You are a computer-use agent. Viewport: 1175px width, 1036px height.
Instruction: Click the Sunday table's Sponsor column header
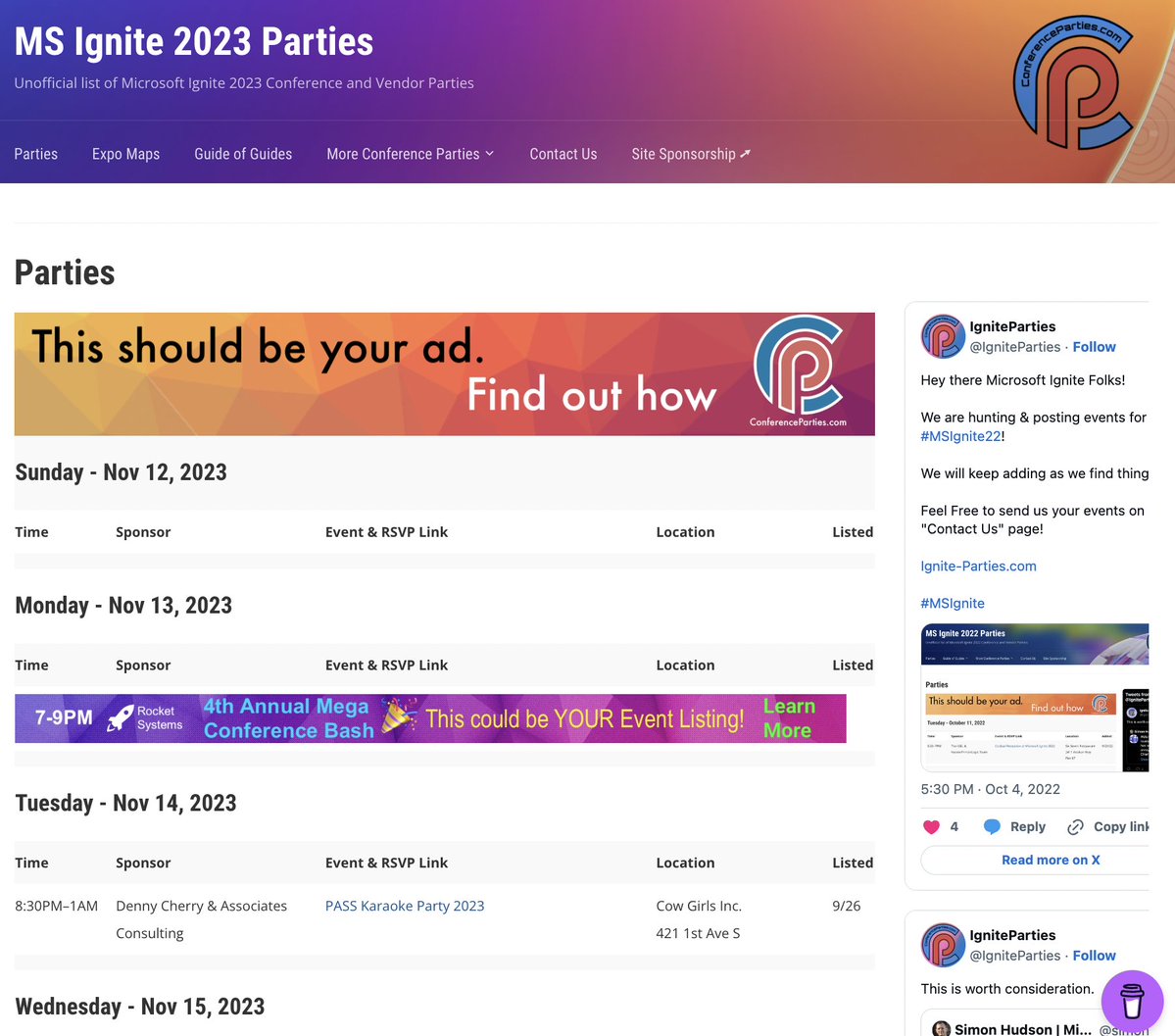(x=143, y=532)
